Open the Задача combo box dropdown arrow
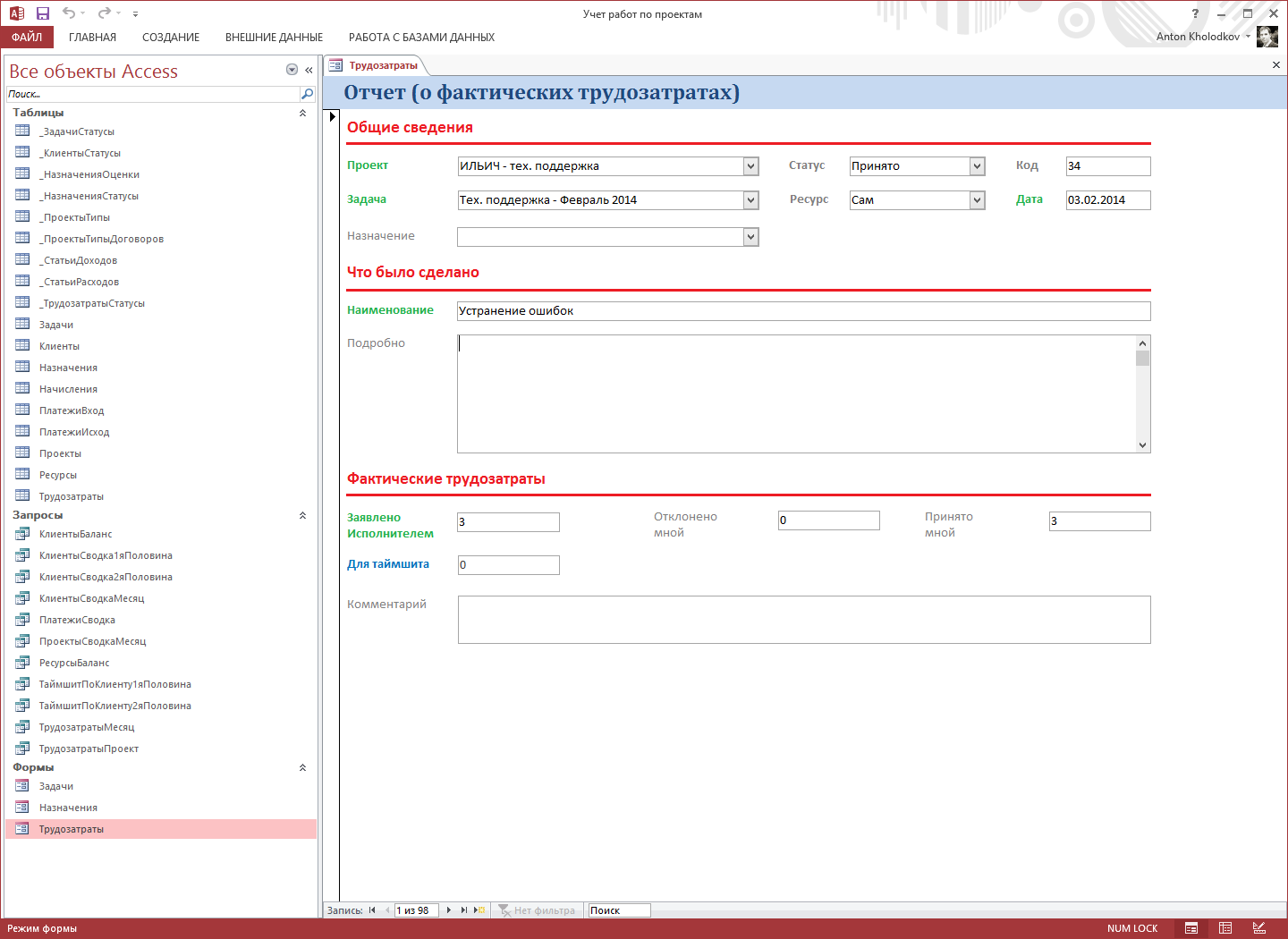The image size is (1288, 939). coord(751,200)
